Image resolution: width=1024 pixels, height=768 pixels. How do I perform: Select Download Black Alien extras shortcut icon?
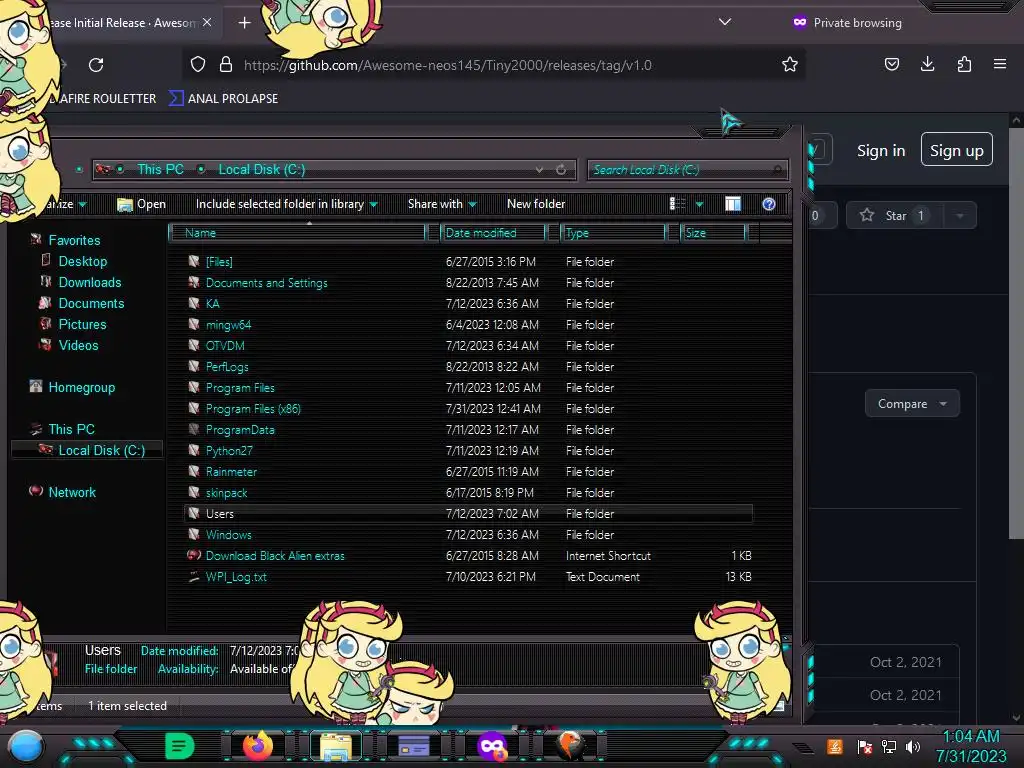pyautogui.click(x=194, y=555)
